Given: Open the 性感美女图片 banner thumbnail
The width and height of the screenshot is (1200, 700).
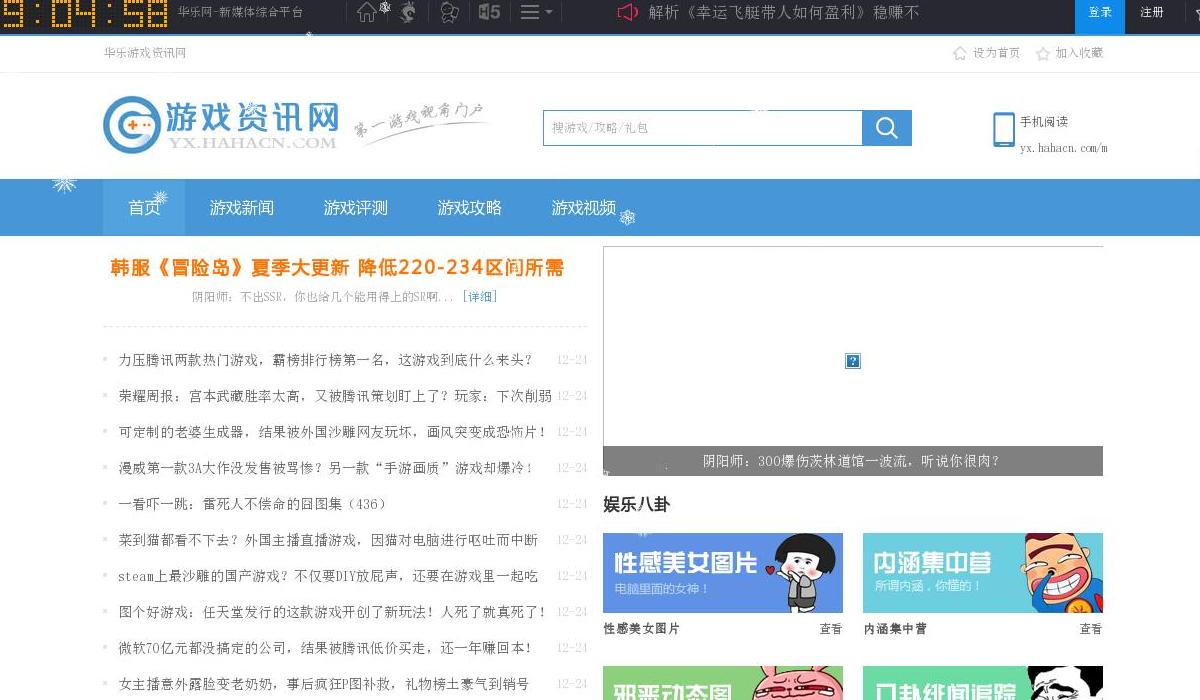Looking at the screenshot, I should (x=723, y=573).
